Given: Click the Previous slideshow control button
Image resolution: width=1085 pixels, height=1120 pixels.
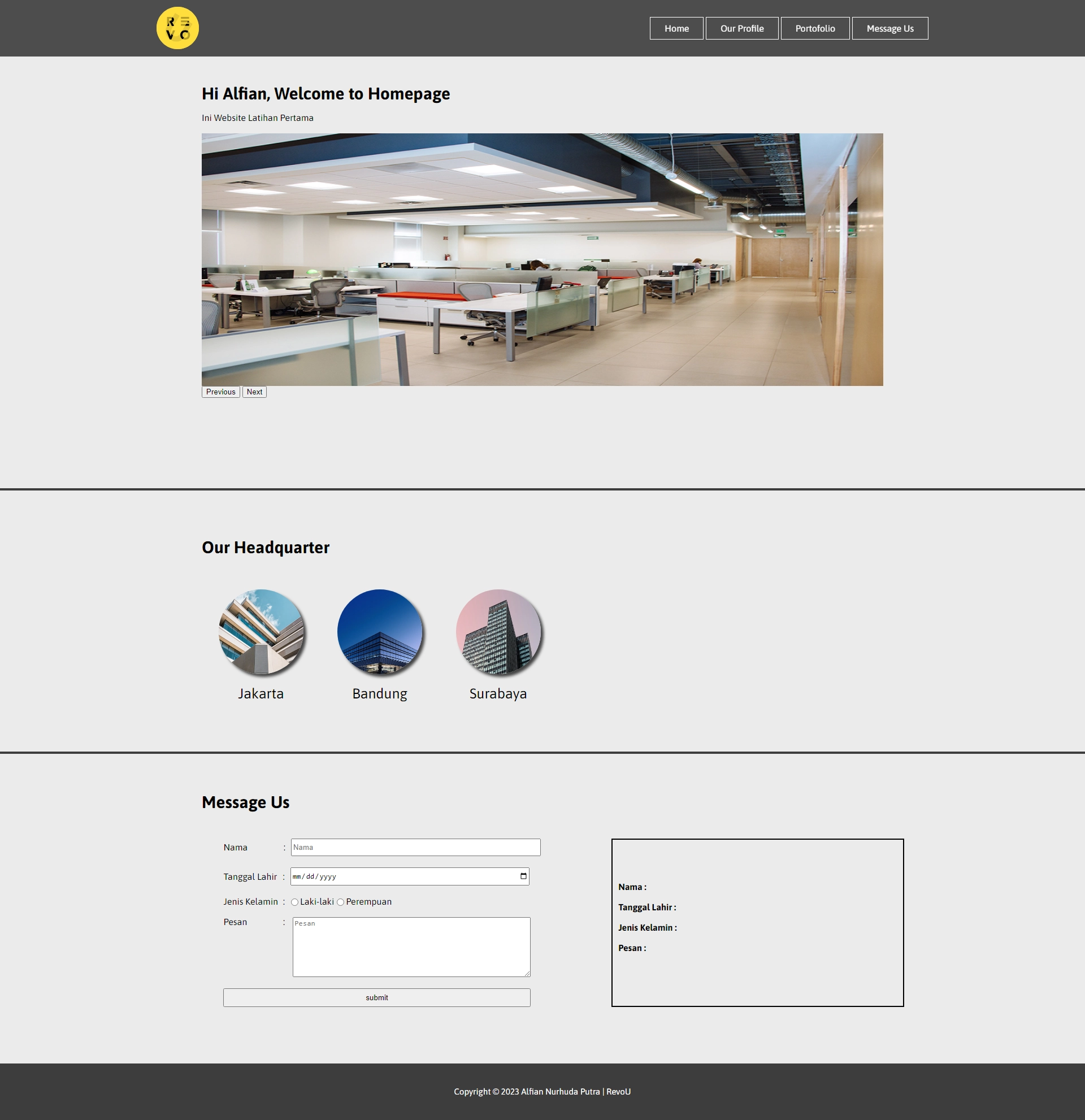Looking at the screenshot, I should (221, 392).
